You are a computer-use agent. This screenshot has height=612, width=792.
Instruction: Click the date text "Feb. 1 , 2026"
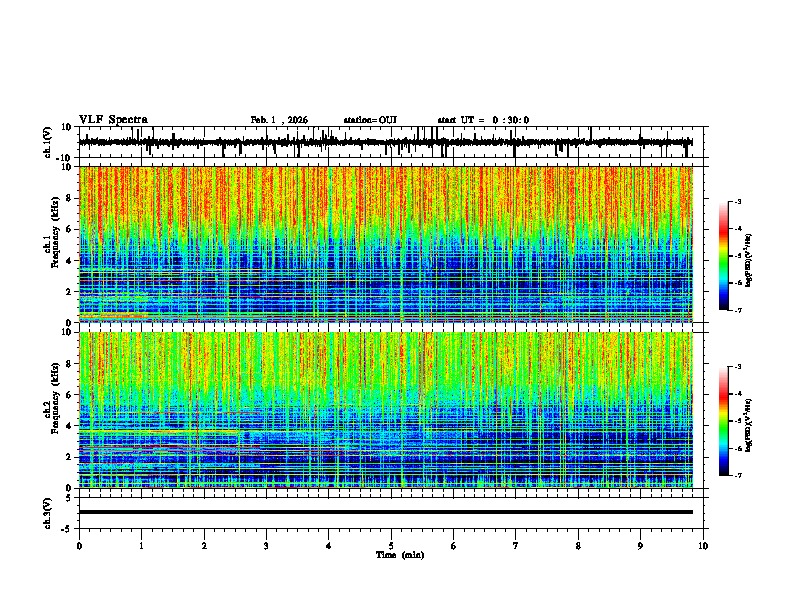tap(279, 120)
